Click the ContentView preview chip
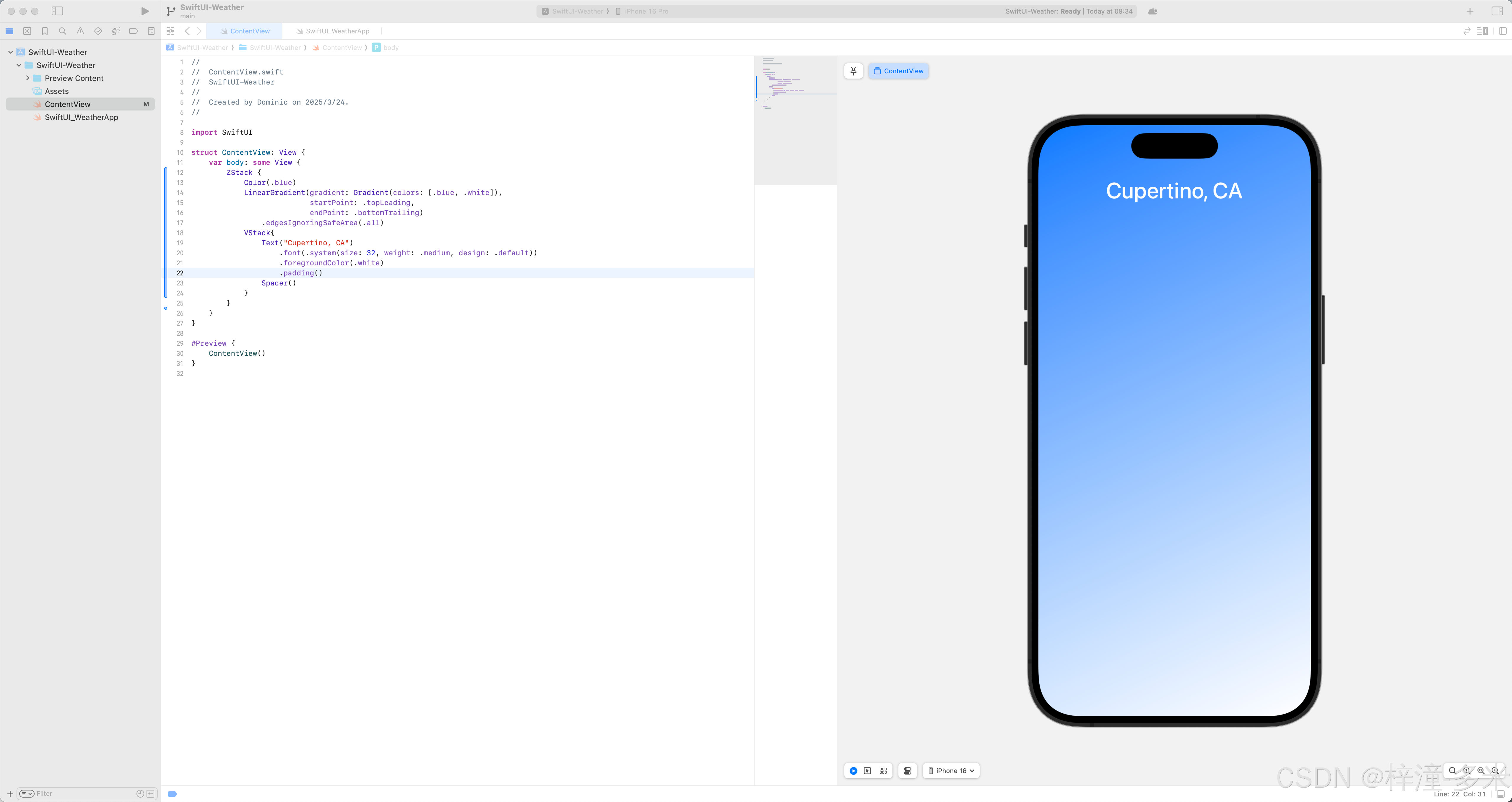1512x802 pixels. point(898,71)
